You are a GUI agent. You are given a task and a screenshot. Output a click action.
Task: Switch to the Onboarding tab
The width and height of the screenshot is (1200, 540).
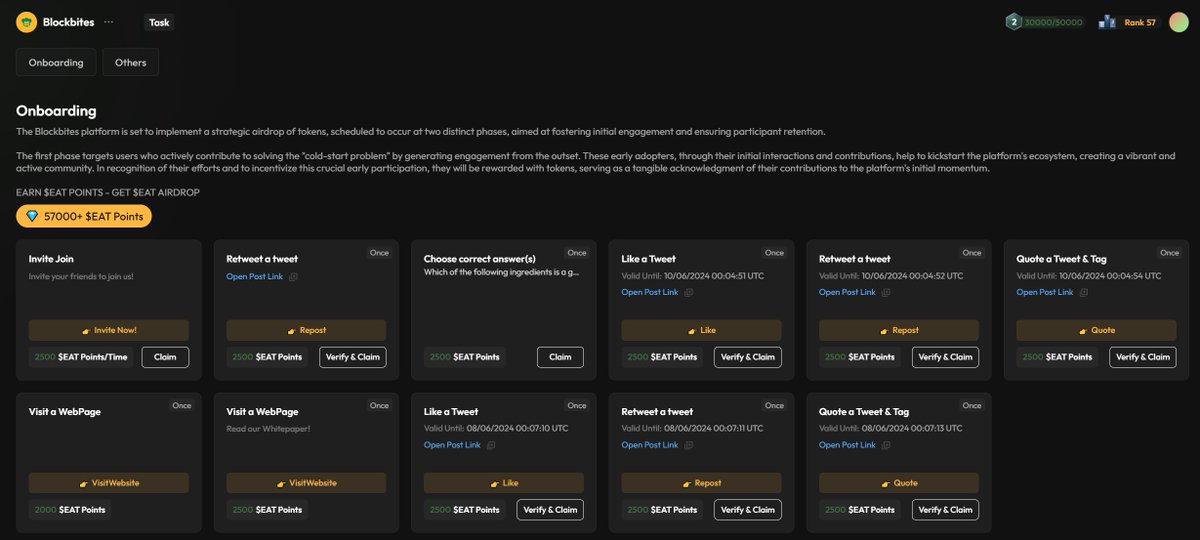tap(56, 62)
